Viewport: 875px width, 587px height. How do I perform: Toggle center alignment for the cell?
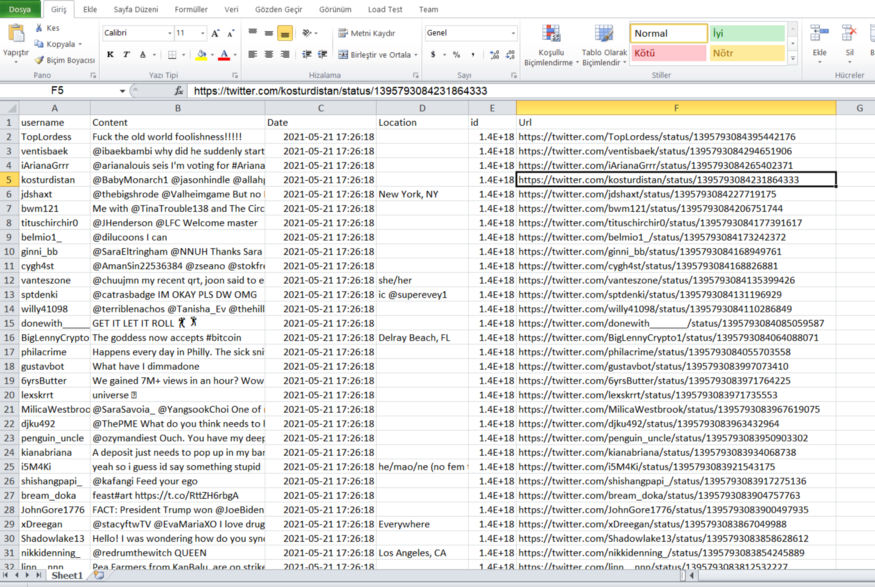click(267, 55)
